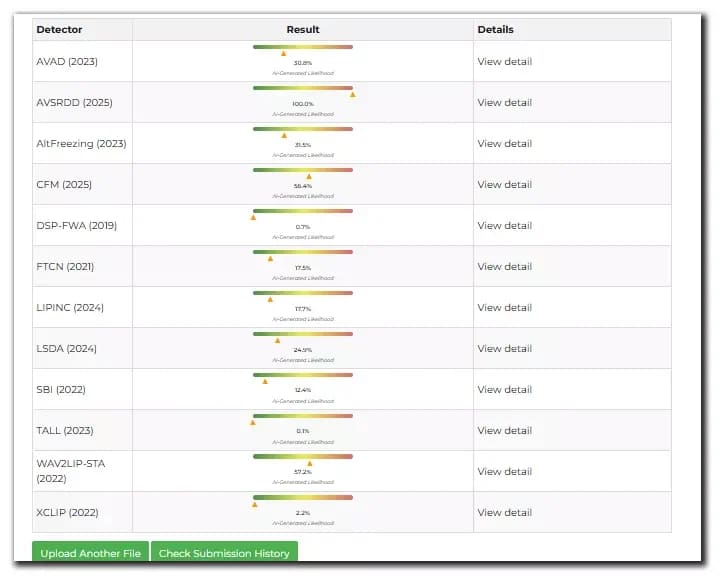Click the Result column header
The width and height of the screenshot is (720, 580).
pos(303,30)
